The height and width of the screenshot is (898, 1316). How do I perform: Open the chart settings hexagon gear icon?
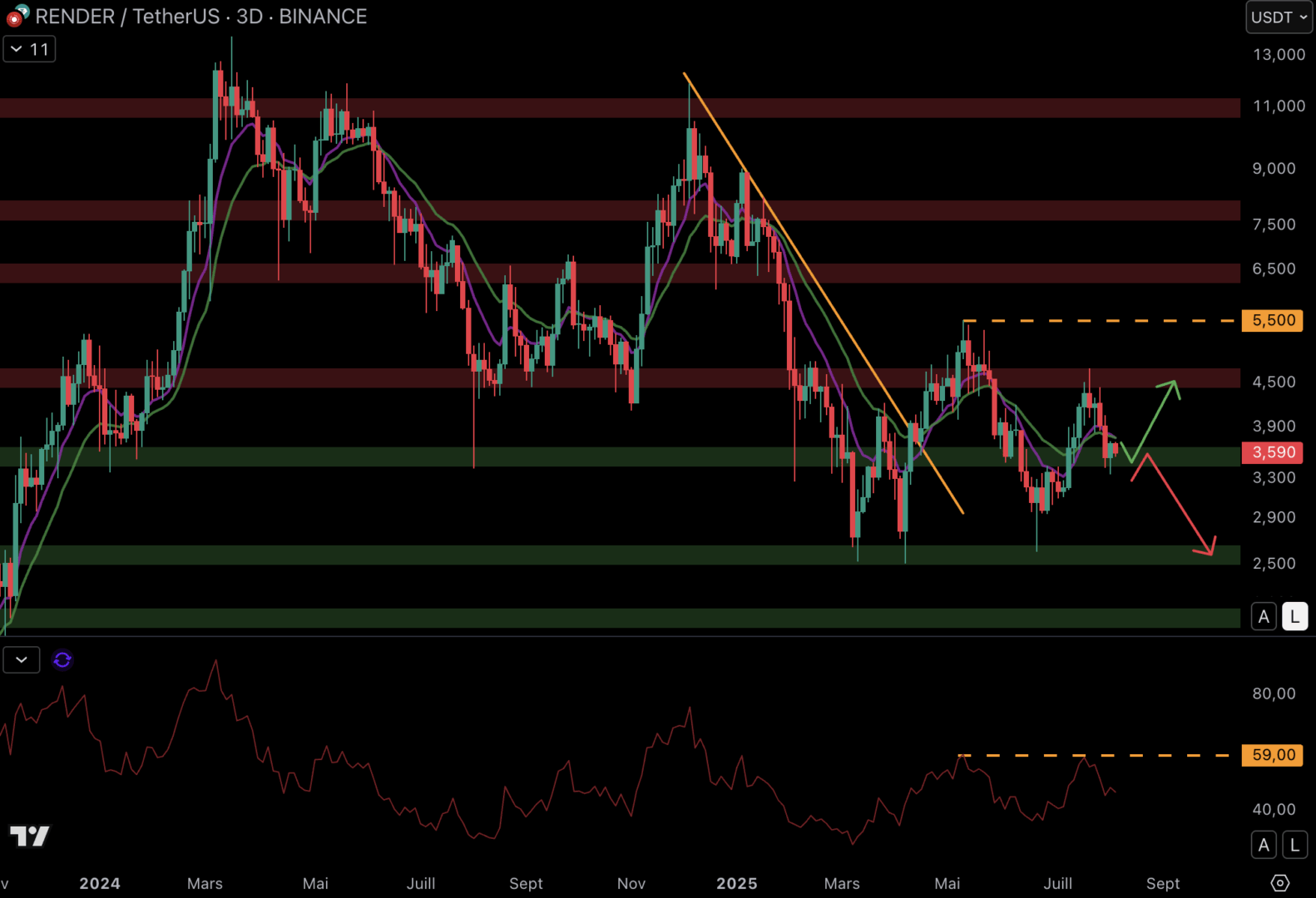coord(1279,882)
